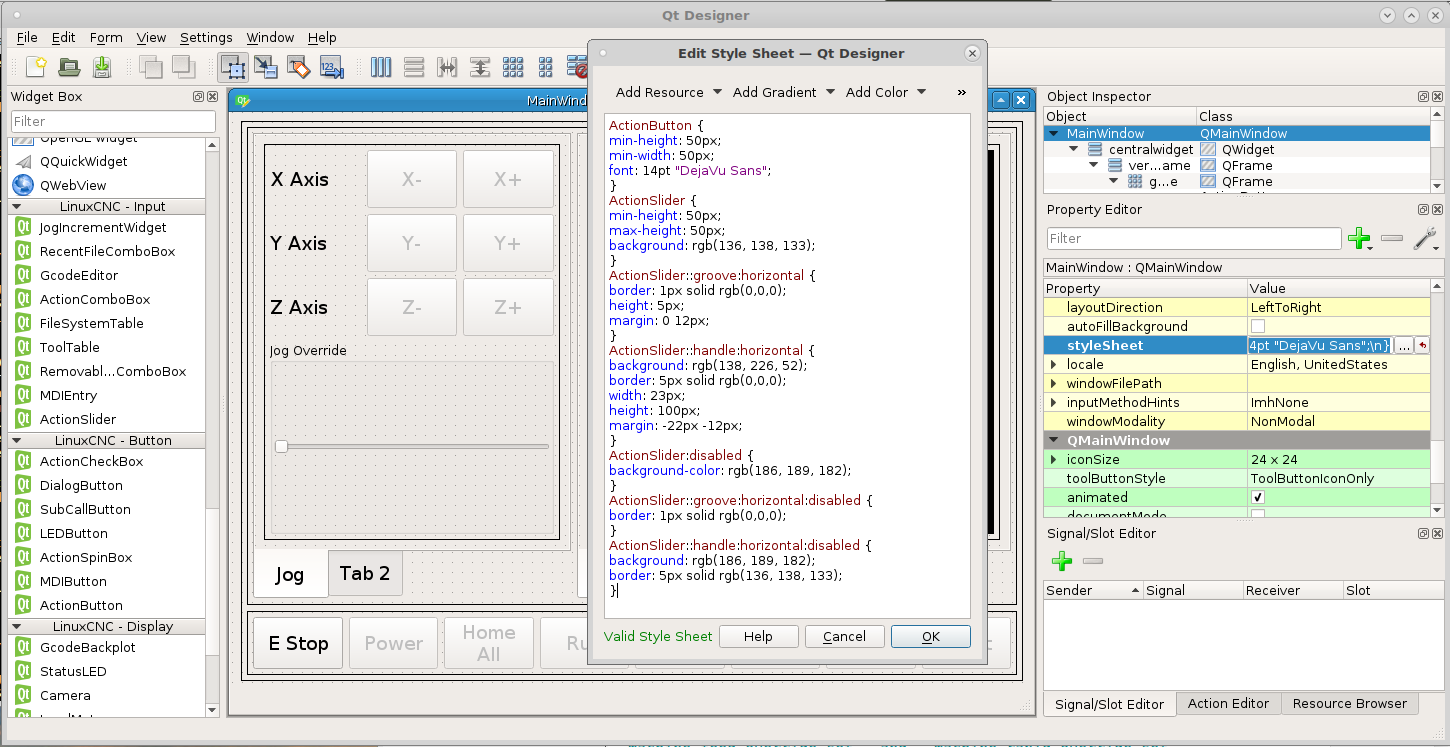The image size is (1450, 747).
Task: Apply Lay Out Vertically from toolbar
Action: coord(414,67)
